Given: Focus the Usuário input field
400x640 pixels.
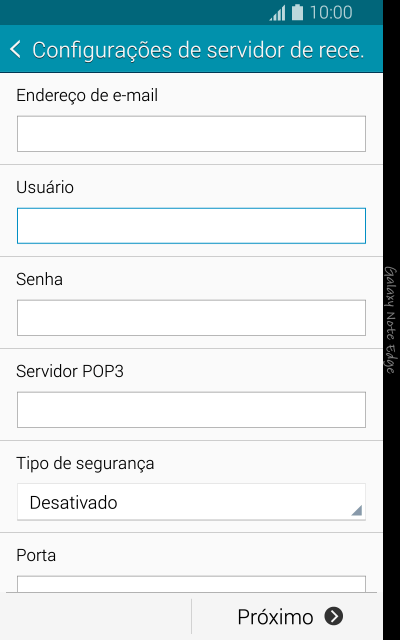Looking at the screenshot, I should point(191,226).
